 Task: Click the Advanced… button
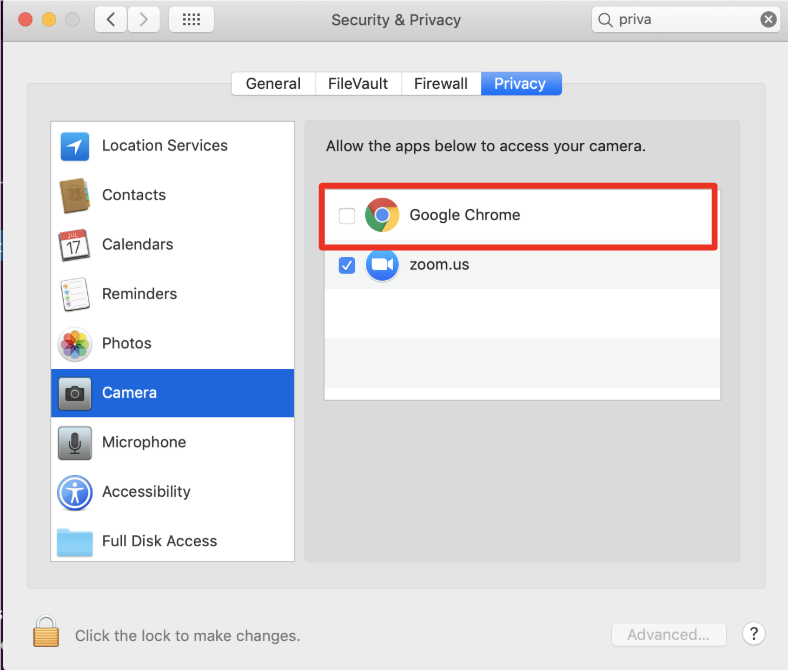point(668,635)
